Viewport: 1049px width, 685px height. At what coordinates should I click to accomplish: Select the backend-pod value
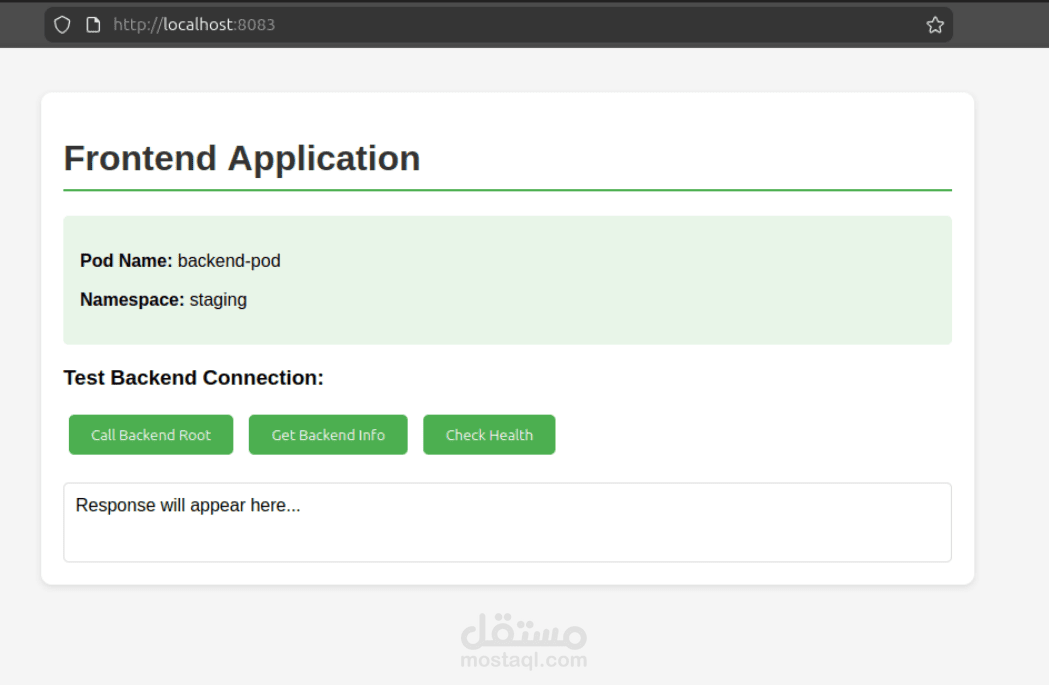[229, 261]
